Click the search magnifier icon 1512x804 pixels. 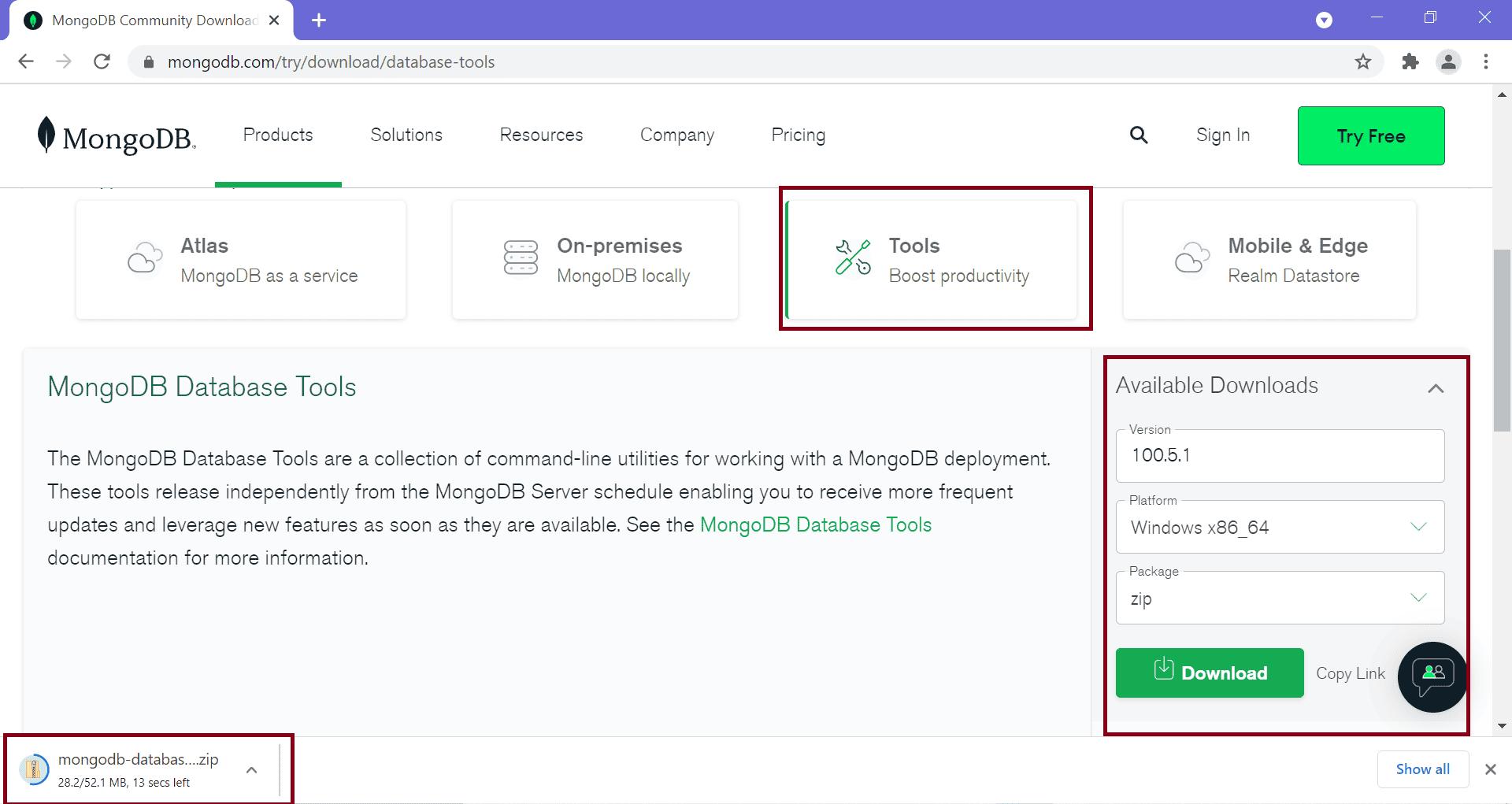(1138, 135)
